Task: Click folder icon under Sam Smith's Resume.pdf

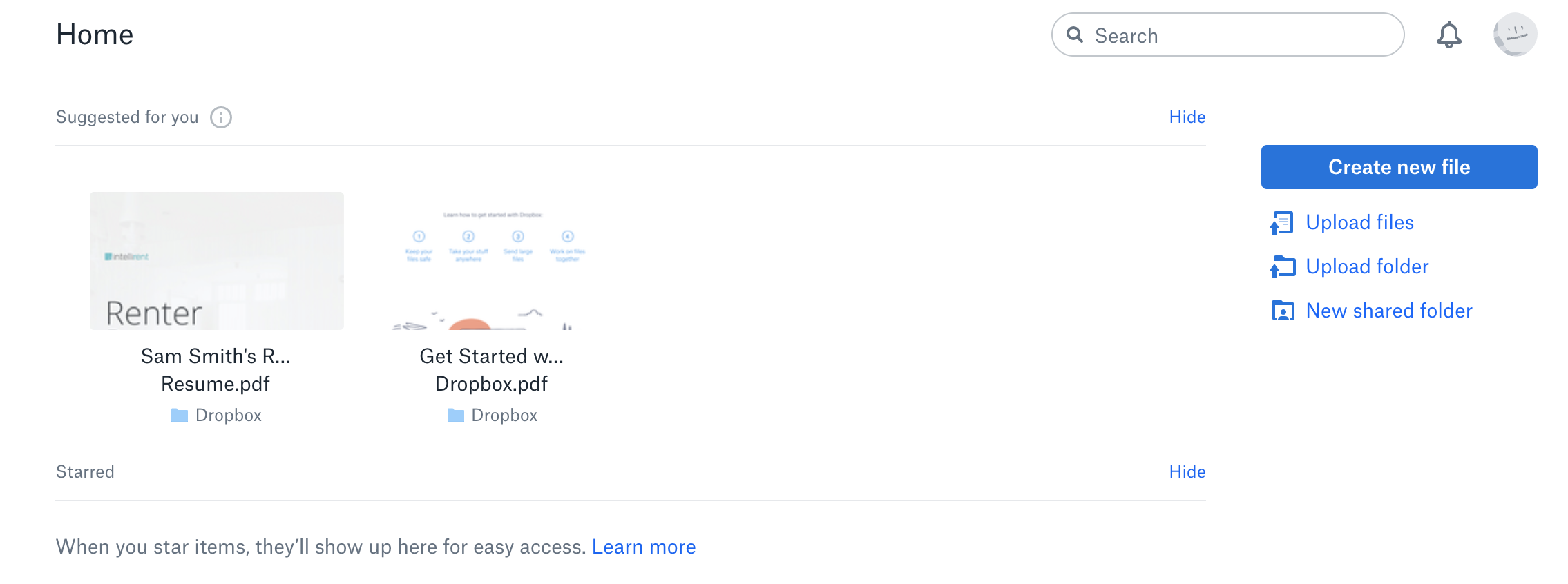Action: coord(180,416)
